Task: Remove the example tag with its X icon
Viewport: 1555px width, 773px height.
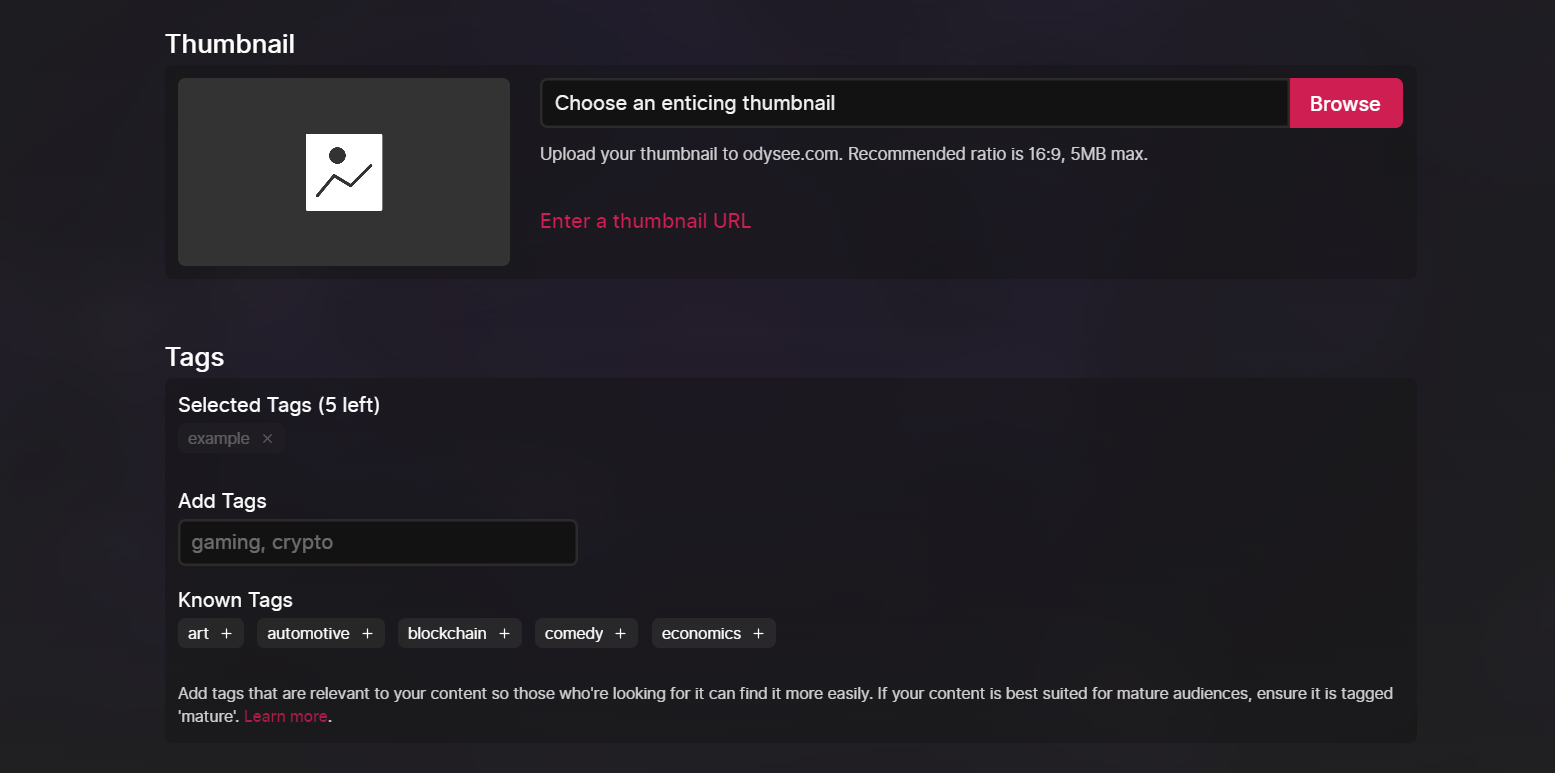Action: click(x=267, y=439)
